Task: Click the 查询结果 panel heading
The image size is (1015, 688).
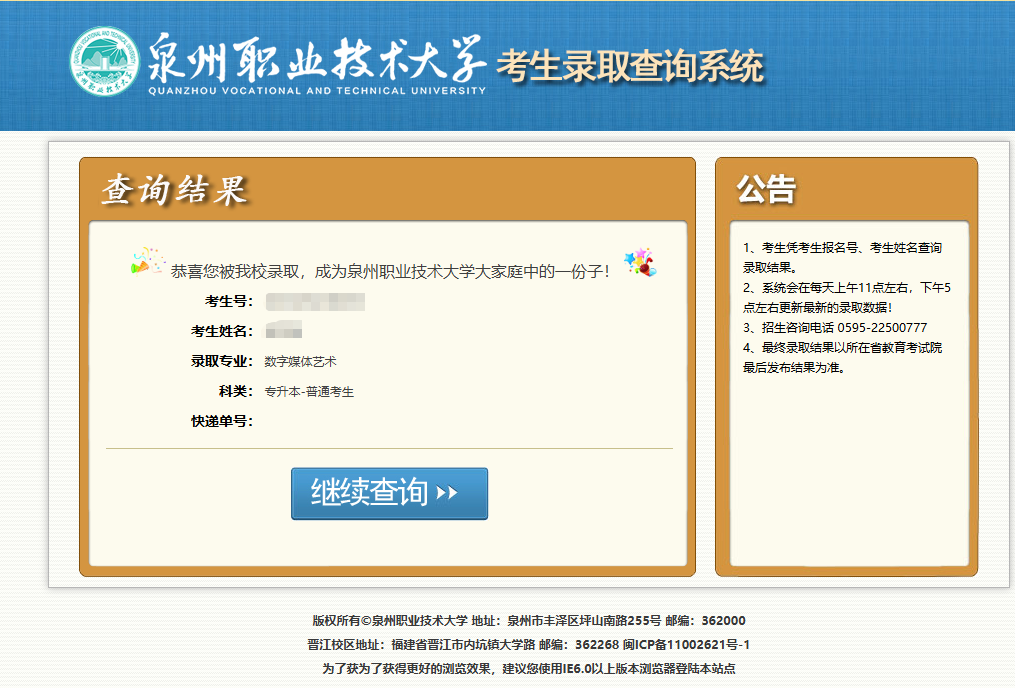Action: [175, 190]
